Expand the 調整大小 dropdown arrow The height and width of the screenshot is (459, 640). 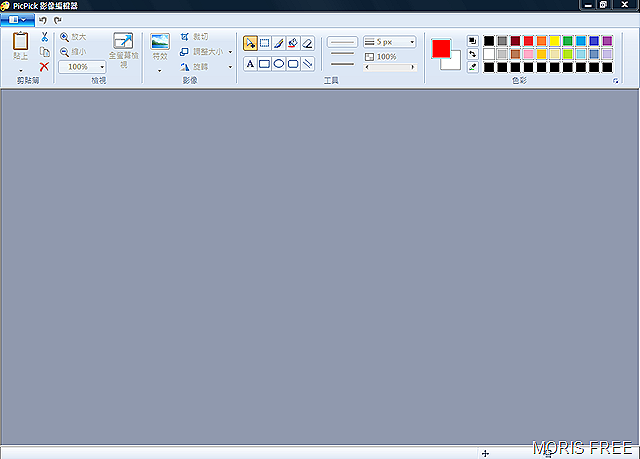coord(230,52)
